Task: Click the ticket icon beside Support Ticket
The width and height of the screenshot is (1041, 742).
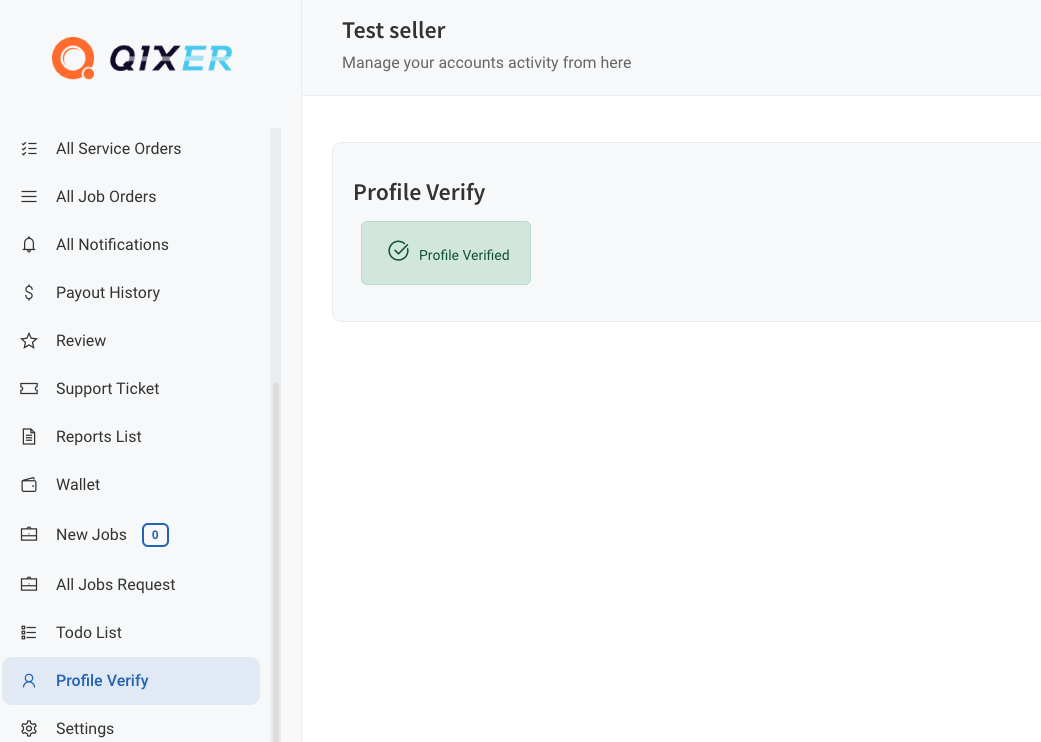Action: coord(29,389)
